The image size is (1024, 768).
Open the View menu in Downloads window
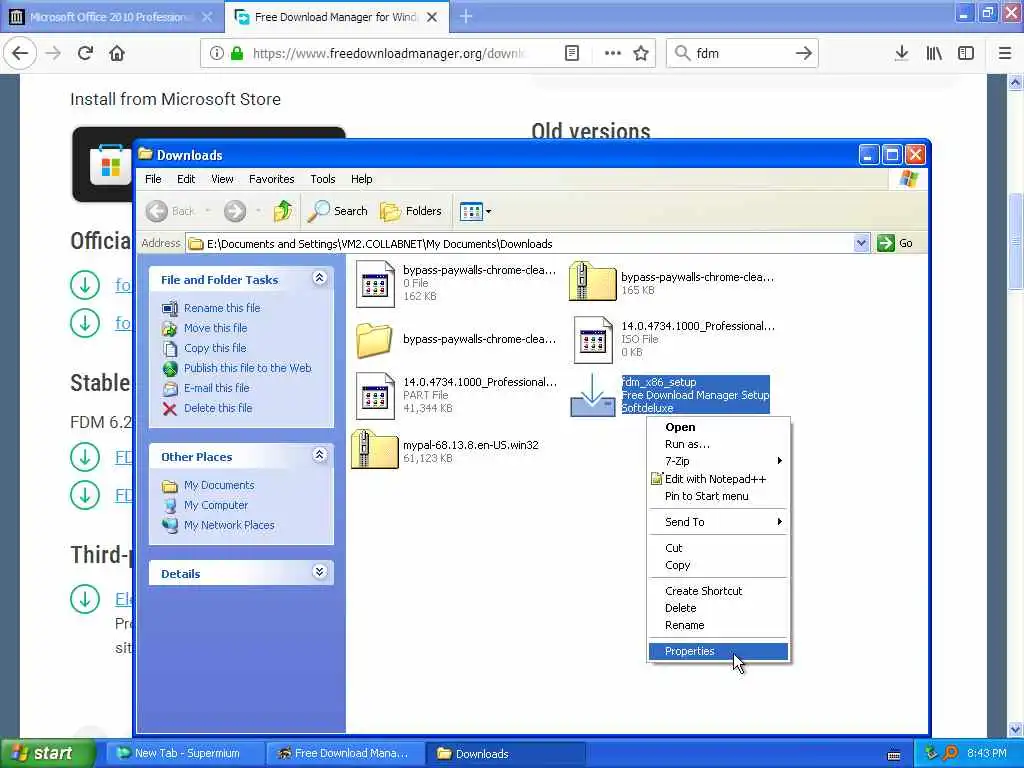pos(222,179)
